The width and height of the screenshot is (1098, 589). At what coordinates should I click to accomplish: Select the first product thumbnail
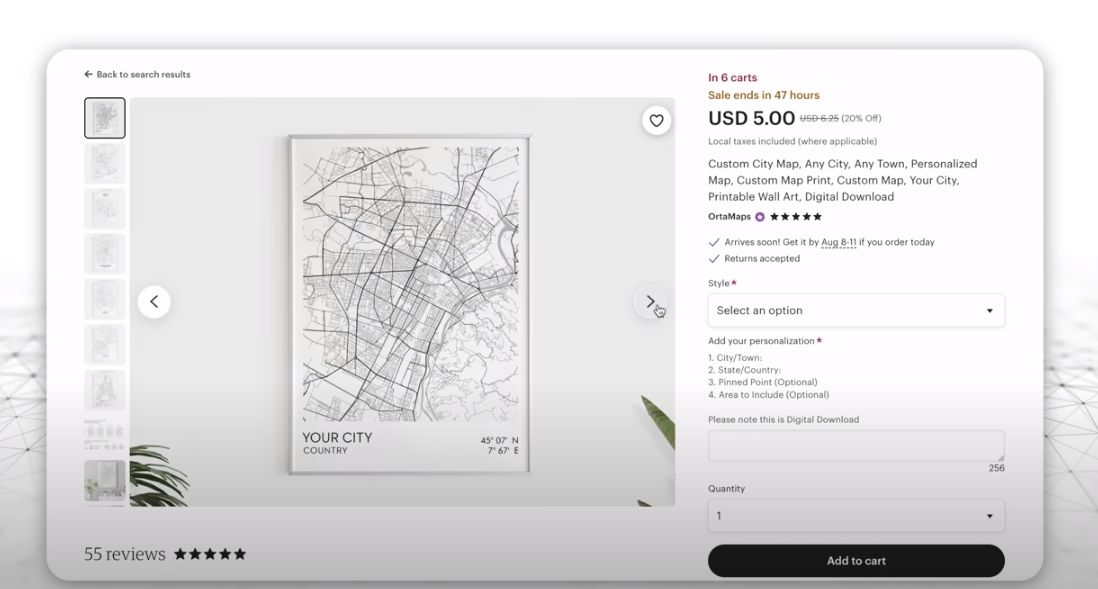point(105,118)
